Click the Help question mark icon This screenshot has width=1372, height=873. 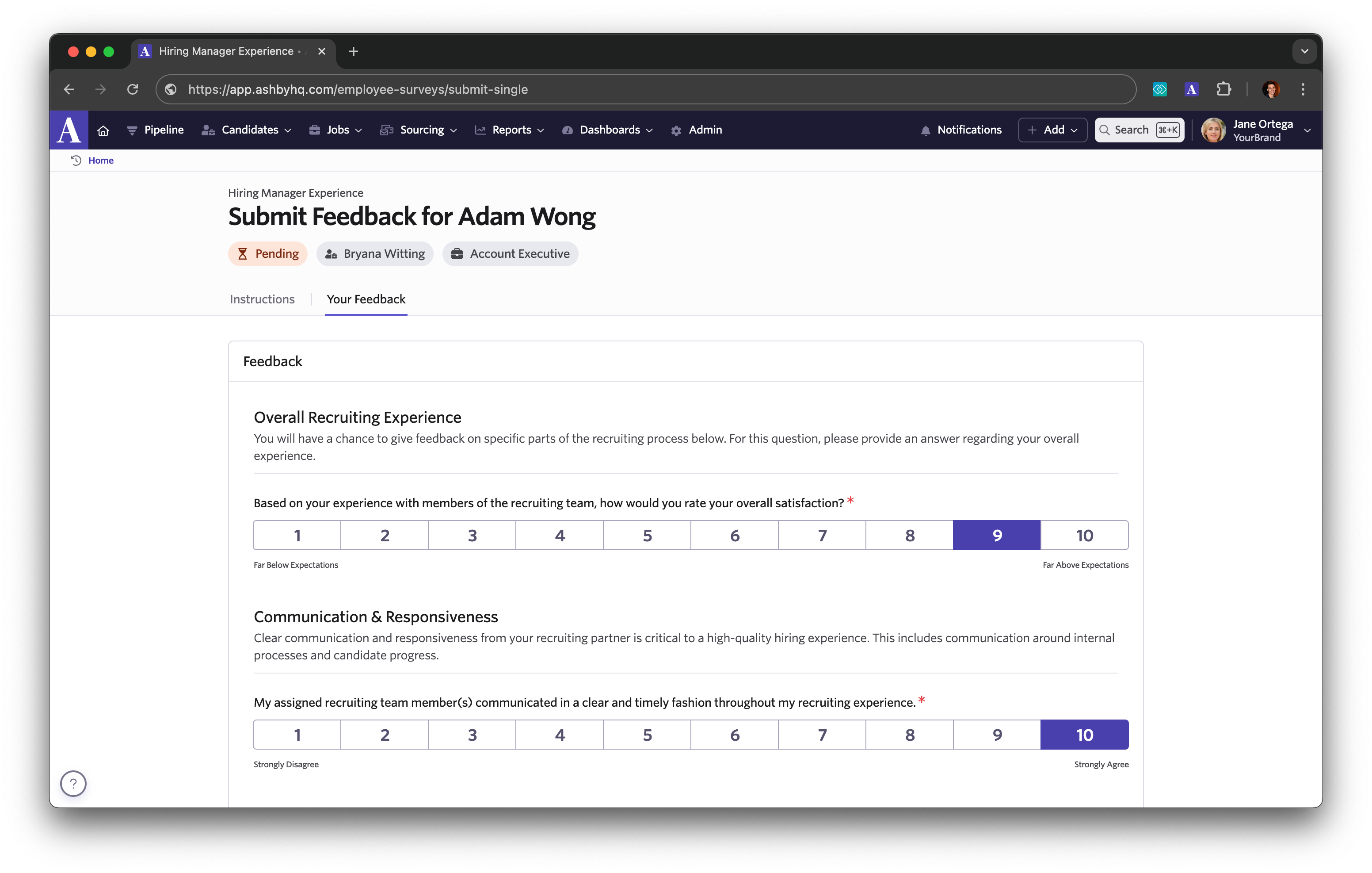click(x=74, y=783)
